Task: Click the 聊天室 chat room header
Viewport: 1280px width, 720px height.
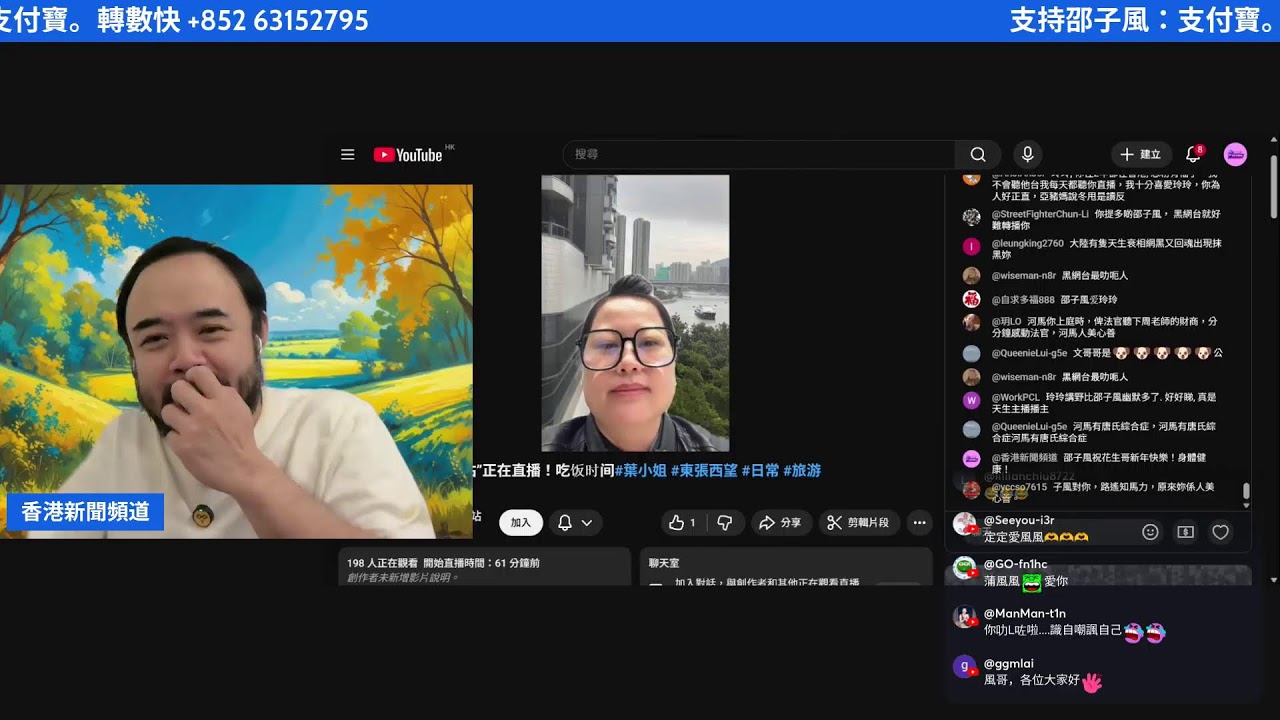Action: click(x=664, y=563)
